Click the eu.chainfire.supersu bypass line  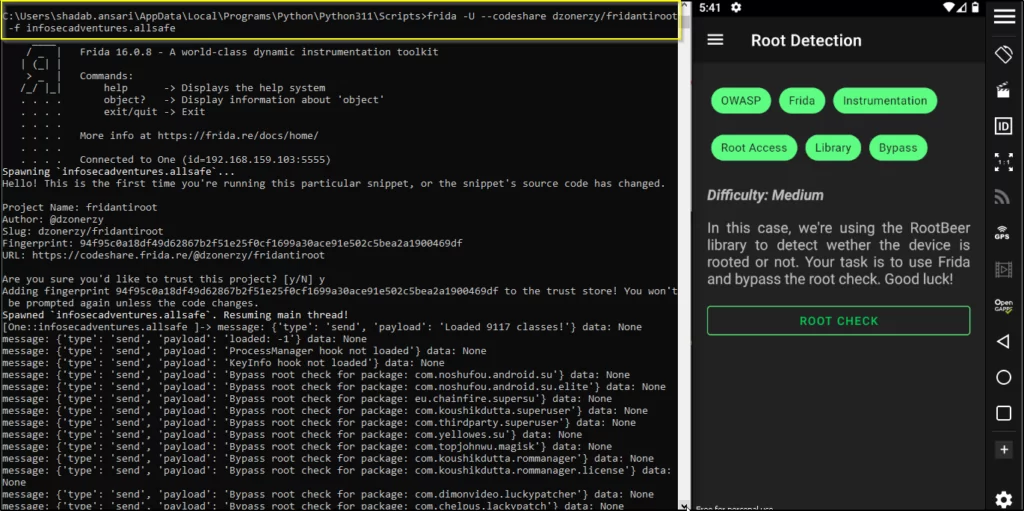307,399
